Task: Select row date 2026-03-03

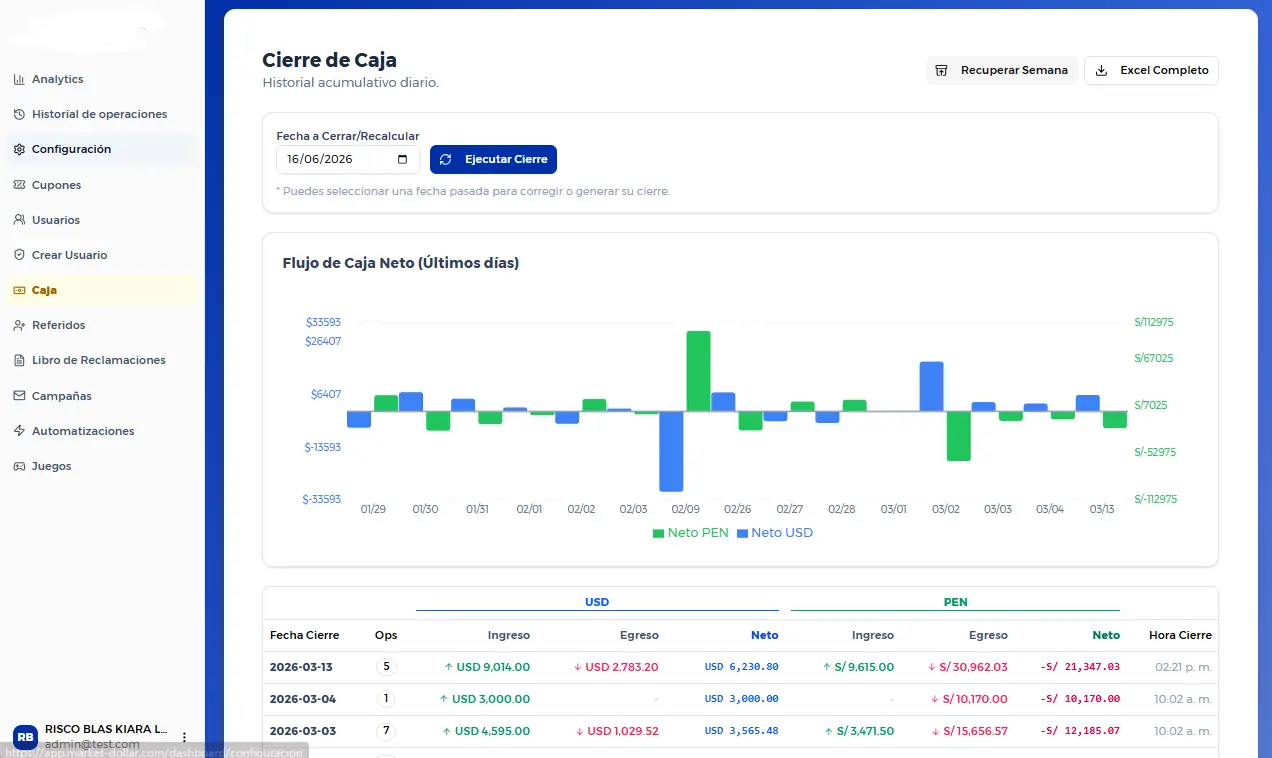Action: [303, 731]
